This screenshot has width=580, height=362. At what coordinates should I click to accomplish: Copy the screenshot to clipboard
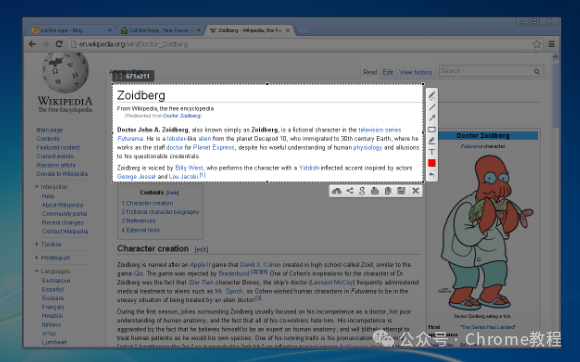[x=388, y=191]
